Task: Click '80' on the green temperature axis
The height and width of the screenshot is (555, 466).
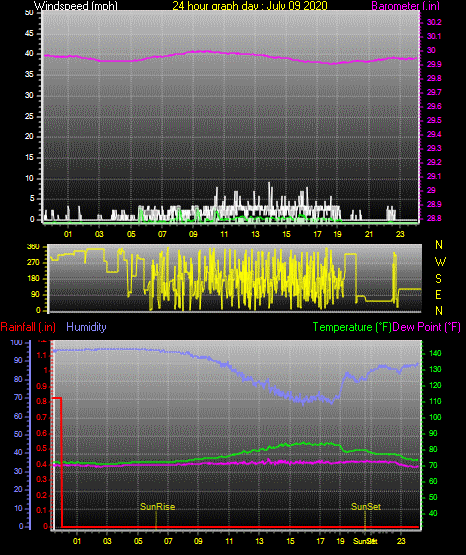Action: [433, 449]
